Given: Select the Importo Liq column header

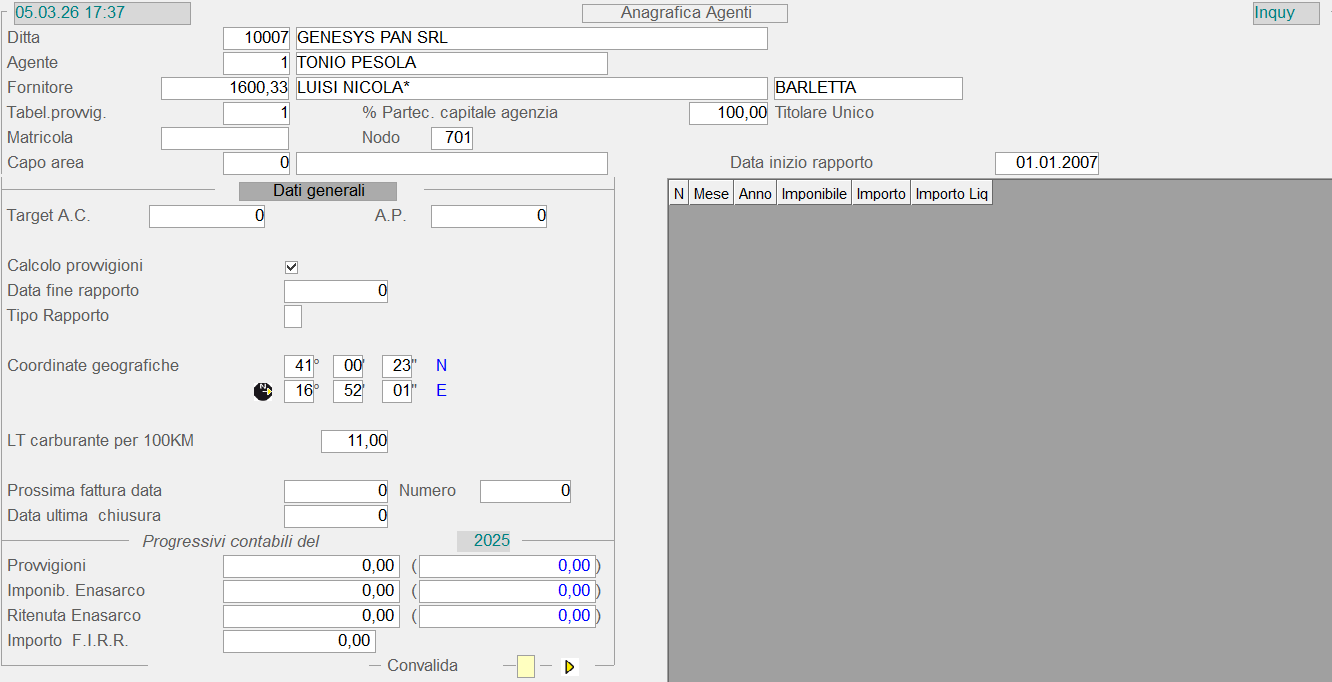Looking at the screenshot, I should tap(951, 194).
